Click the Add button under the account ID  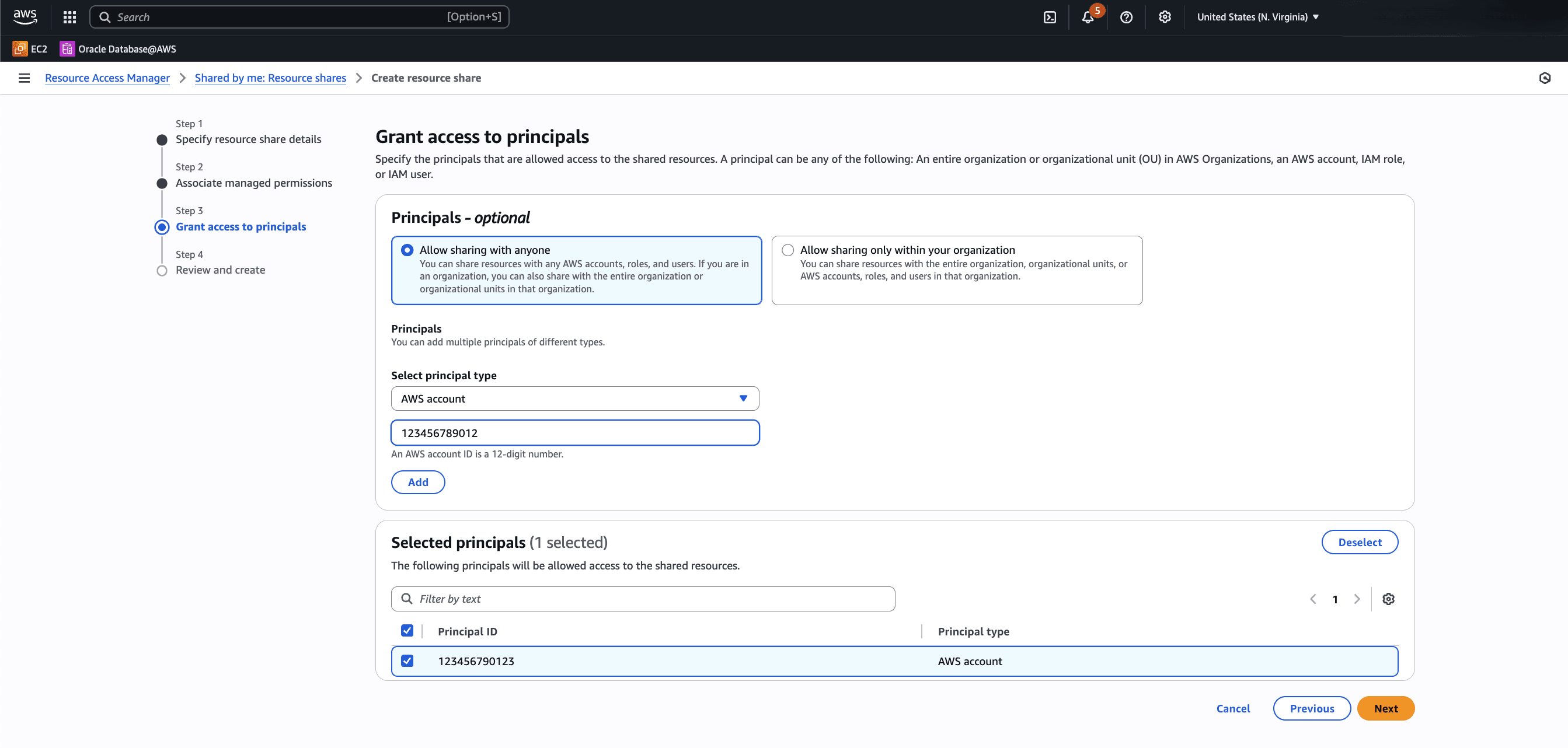[x=417, y=482]
